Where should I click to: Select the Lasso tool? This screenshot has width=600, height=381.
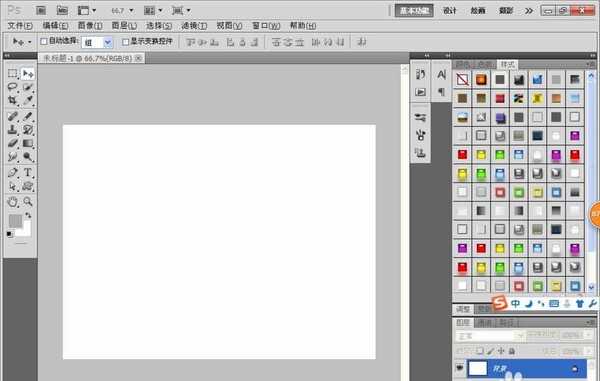13,87
